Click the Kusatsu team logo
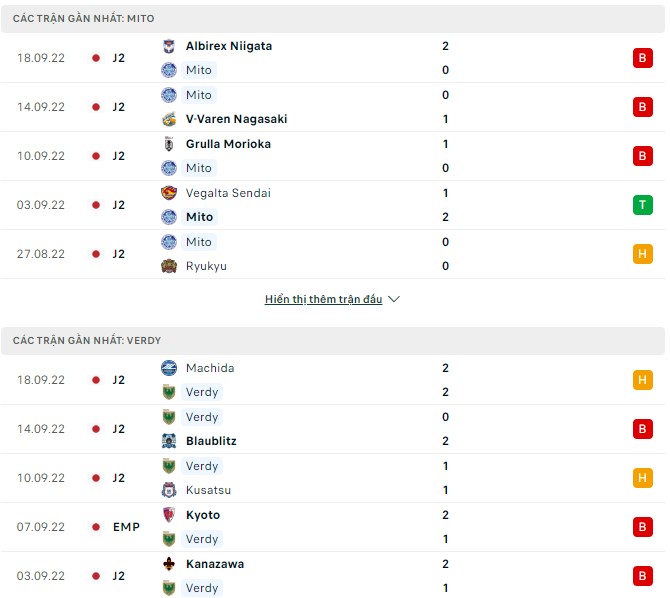The image size is (670, 598). [168, 490]
